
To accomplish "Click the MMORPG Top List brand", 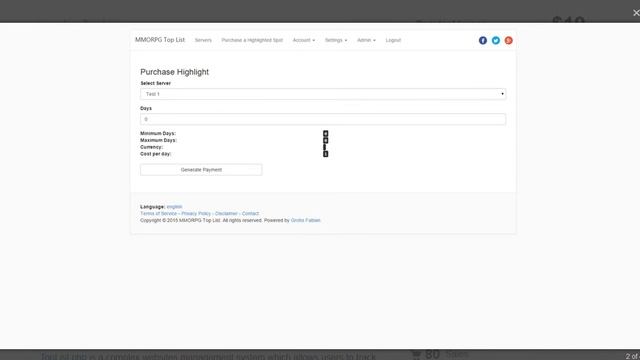I will pyautogui.click(x=160, y=40).
